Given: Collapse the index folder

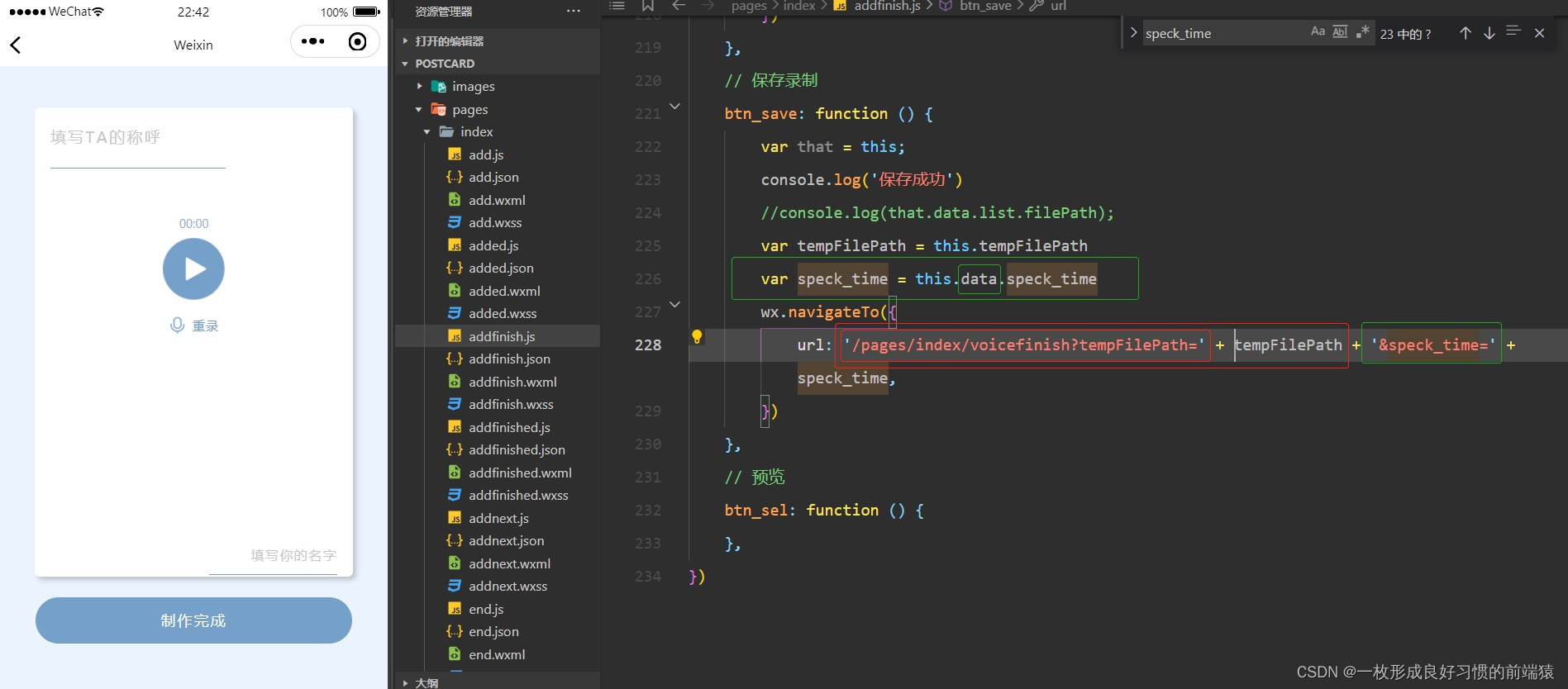Looking at the screenshot, I should pyautogui.click(x=498, y=131).
